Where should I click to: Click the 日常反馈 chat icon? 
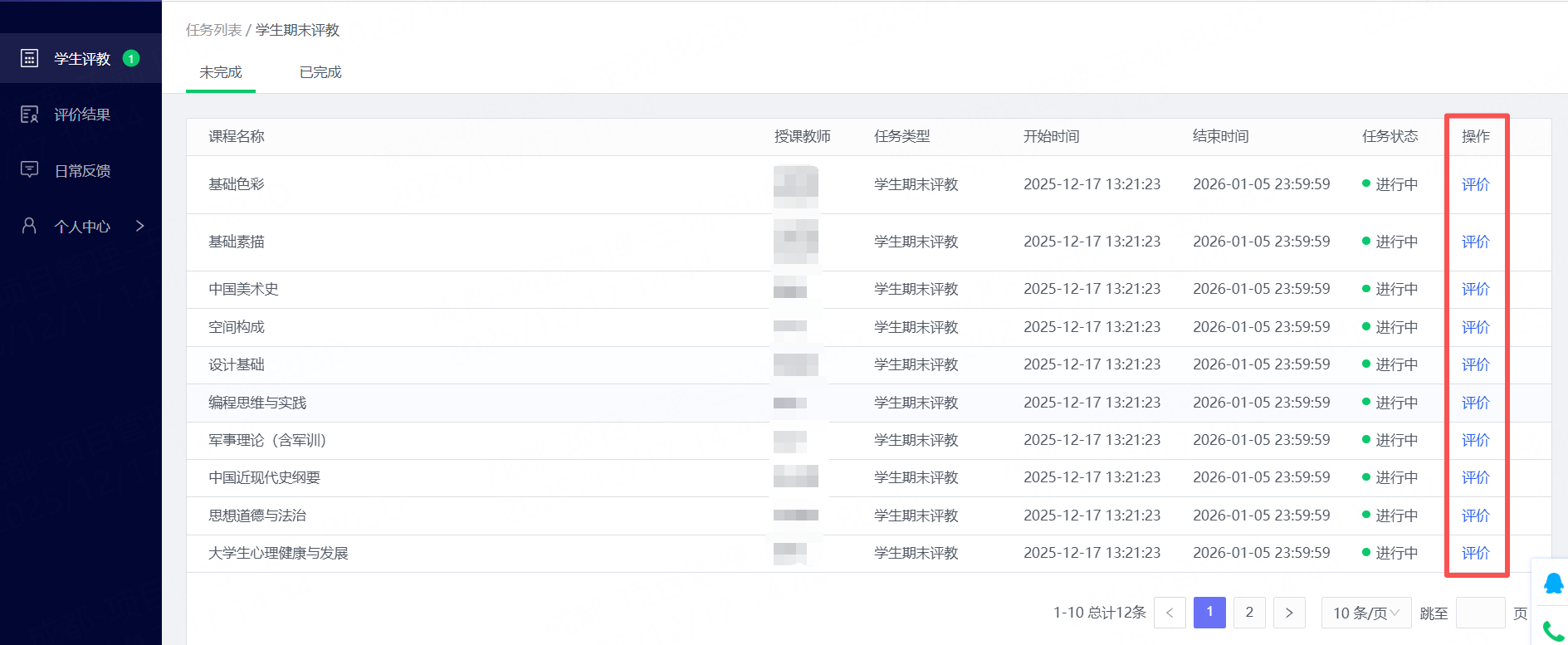[29, 170]
